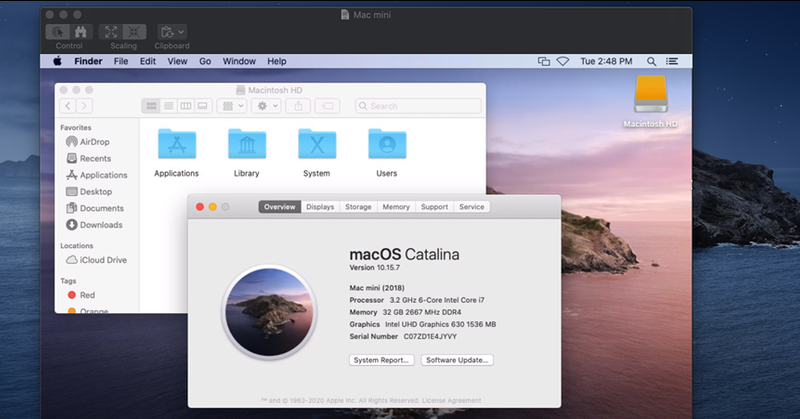Click the Wi-Fi status icon

click(563, 61)
